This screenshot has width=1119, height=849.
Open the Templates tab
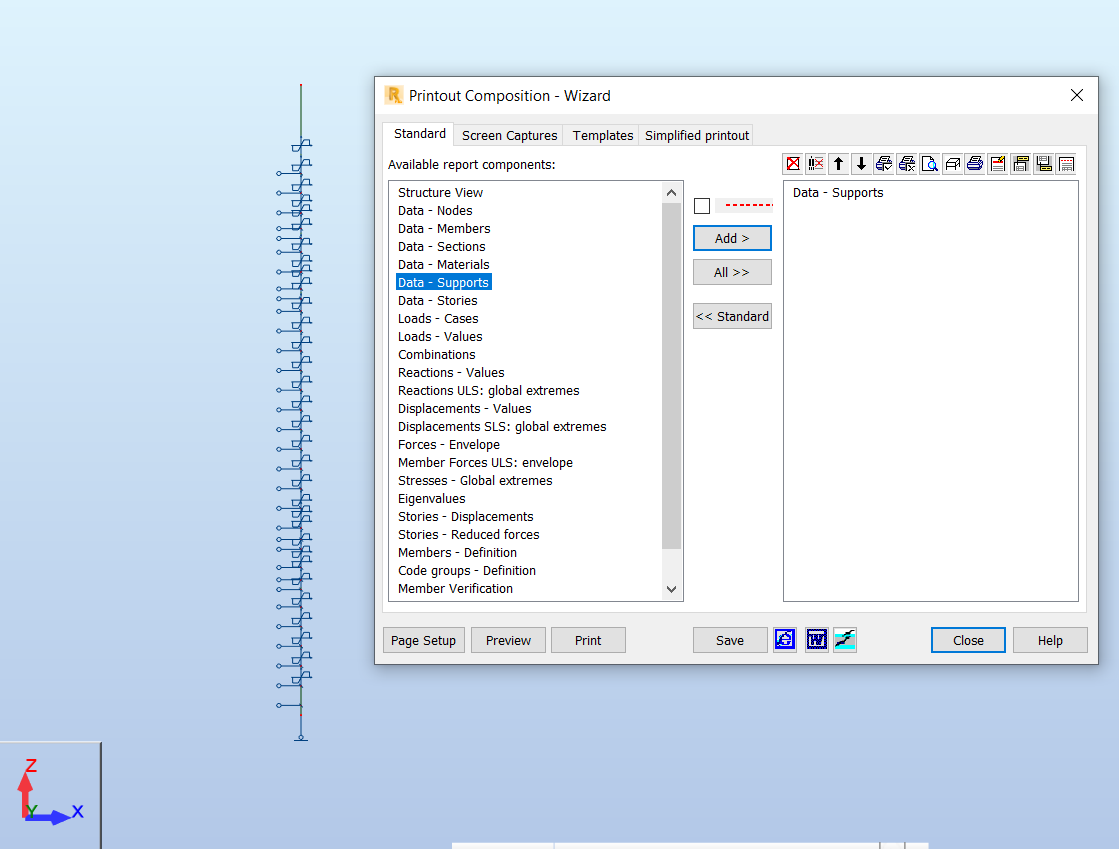pyautogui.click(x=601, y=134)
